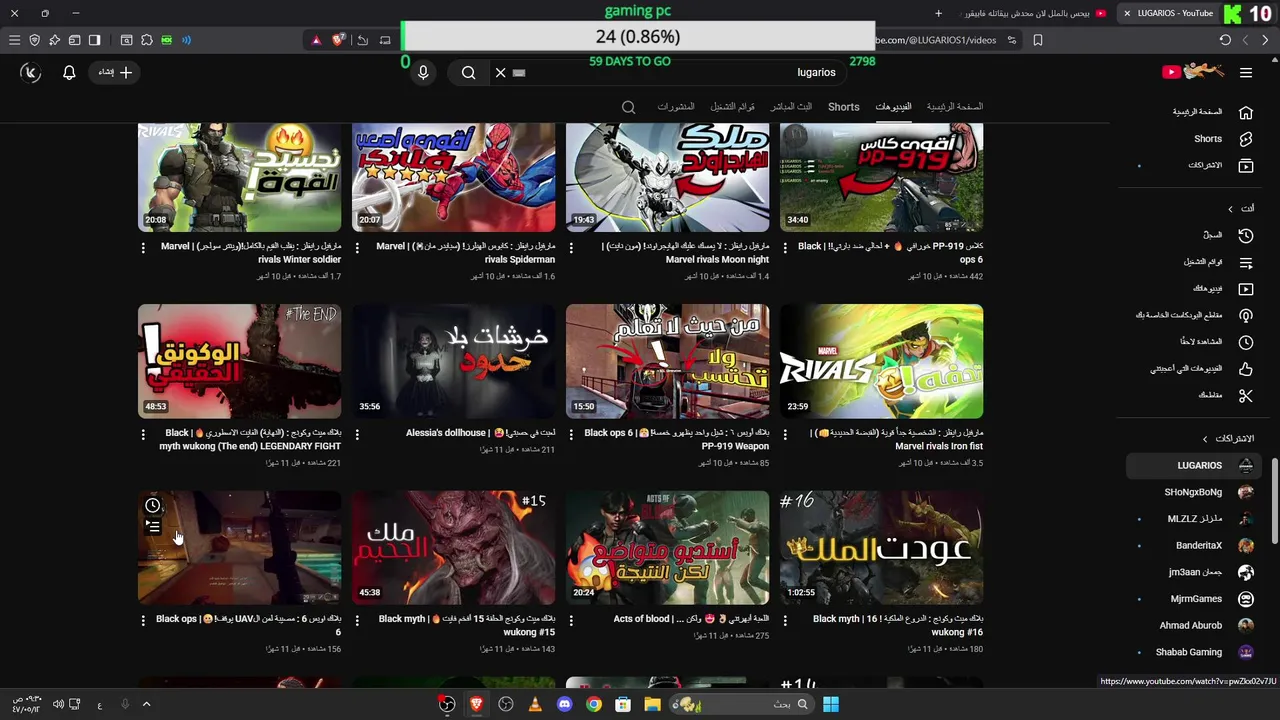
Task: Open Subscriptions feed icon in sidebar
Action: pyautogui.click(x=1246, y=165)
